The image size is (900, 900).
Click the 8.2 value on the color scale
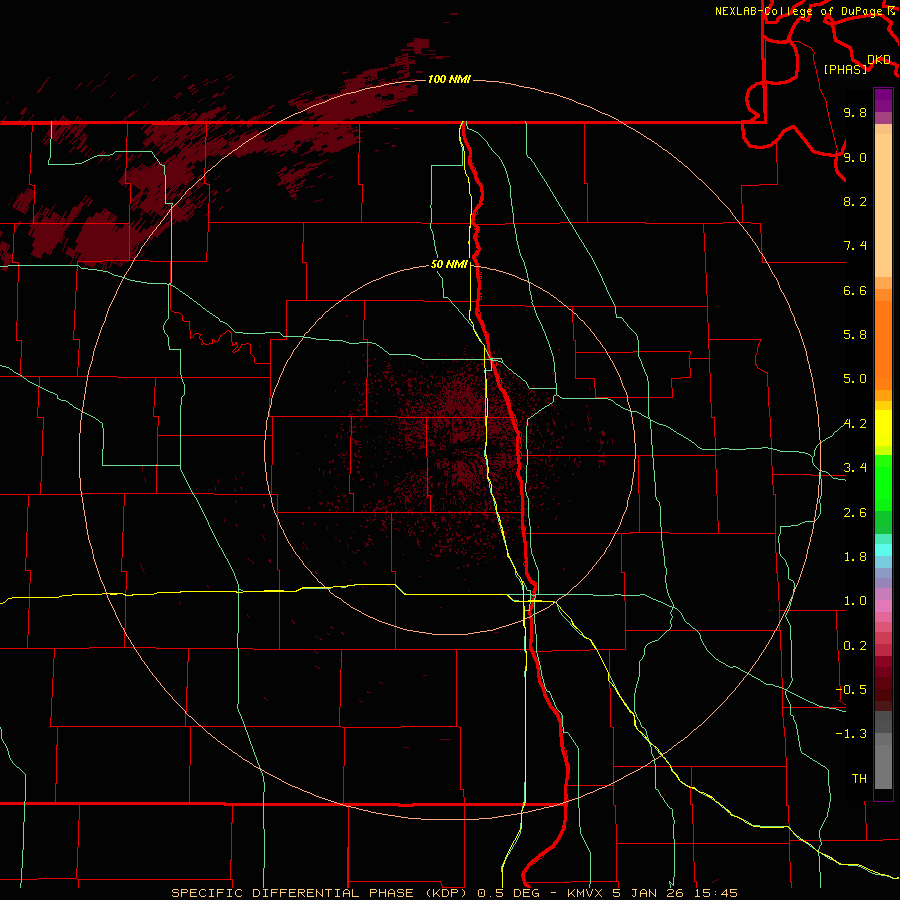[x=855, y=201]
